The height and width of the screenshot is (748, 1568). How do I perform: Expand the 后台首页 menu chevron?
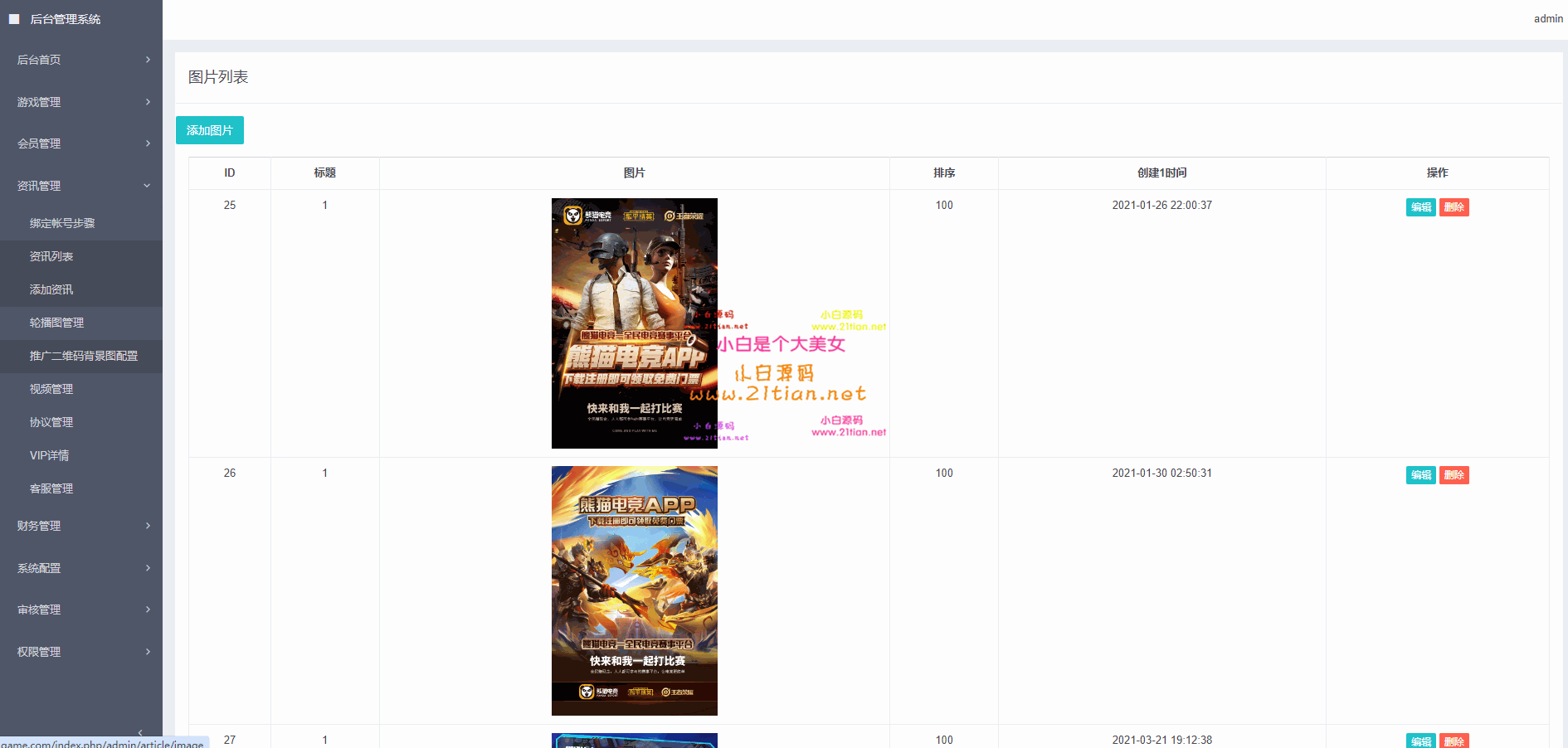(x=148, y=60)
